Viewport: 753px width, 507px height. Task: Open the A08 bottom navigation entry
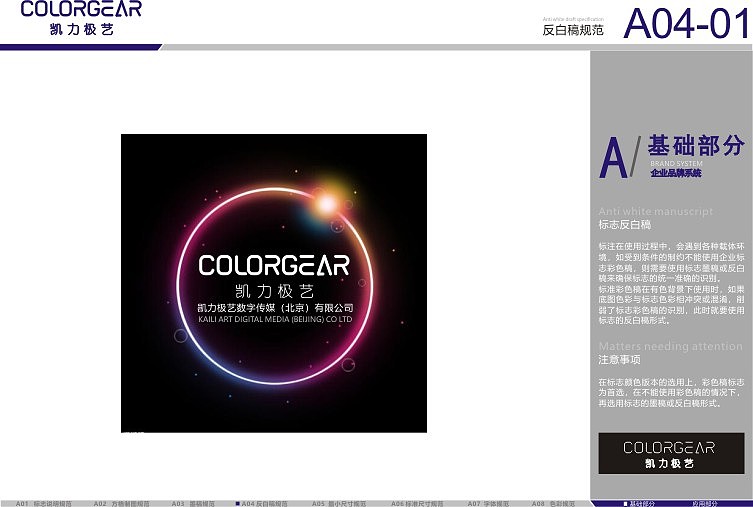553,504
